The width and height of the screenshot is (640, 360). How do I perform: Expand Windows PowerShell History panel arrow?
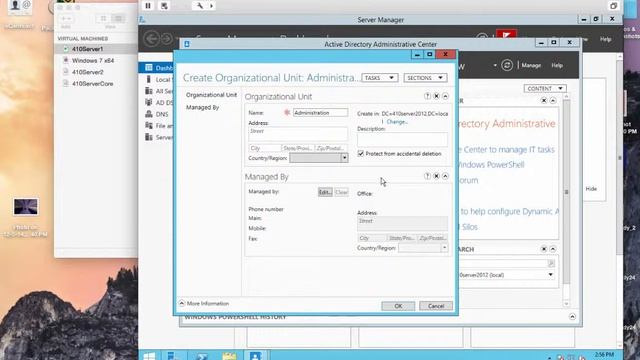coord(572,317)
